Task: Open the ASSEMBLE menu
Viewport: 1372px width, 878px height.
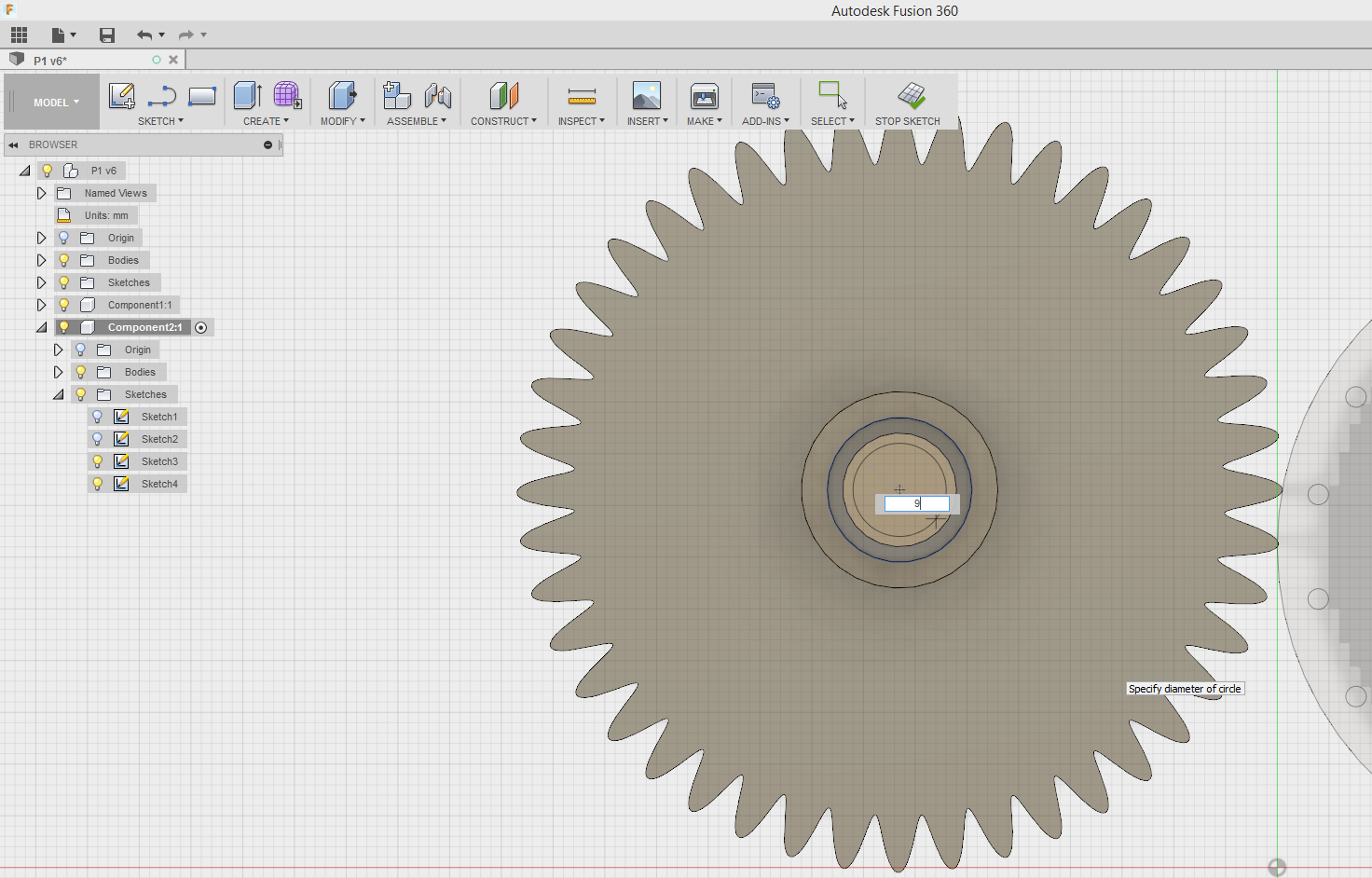Action: point(416,121)
